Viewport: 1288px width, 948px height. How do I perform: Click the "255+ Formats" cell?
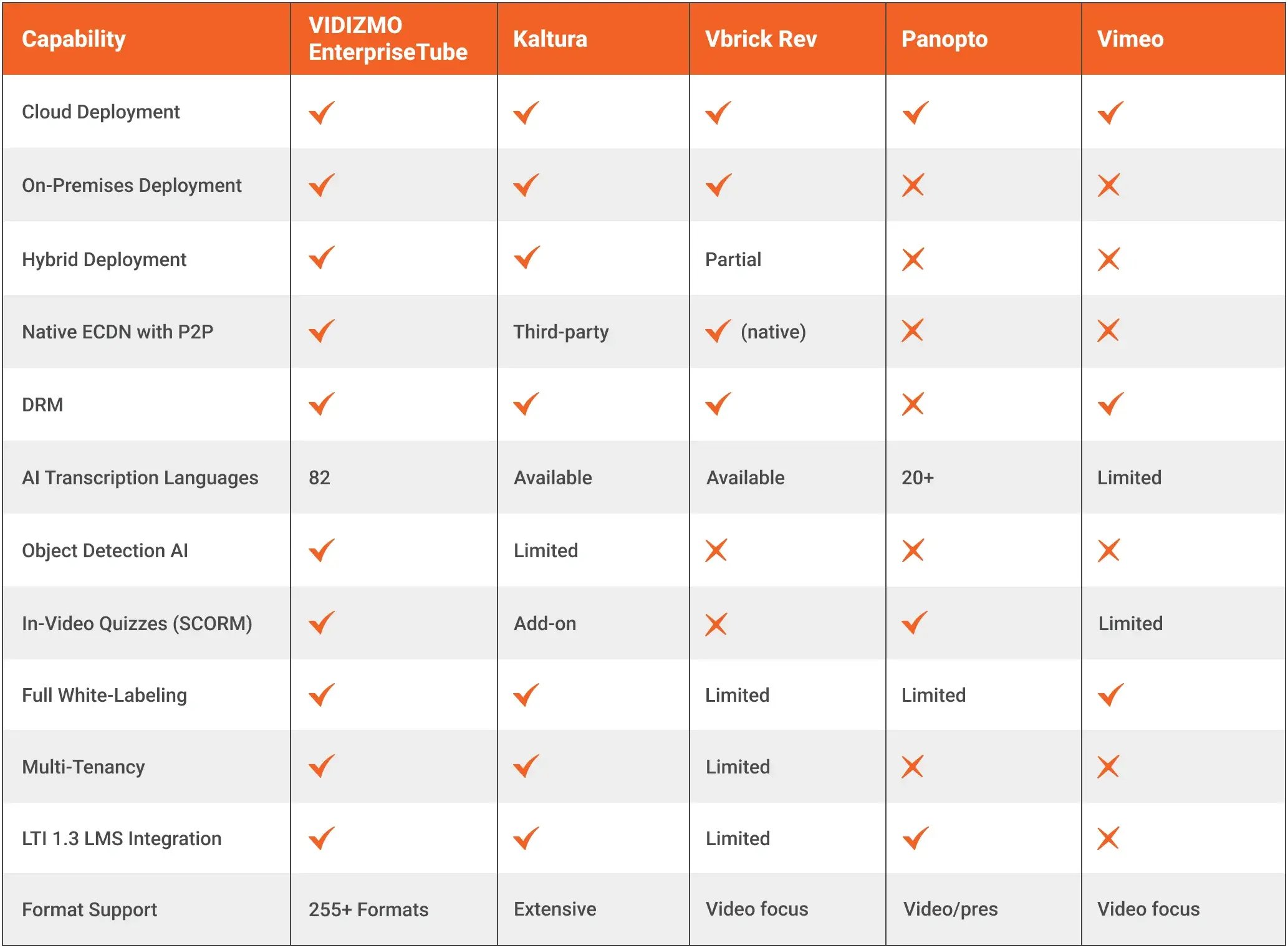(x=368, y=909)
